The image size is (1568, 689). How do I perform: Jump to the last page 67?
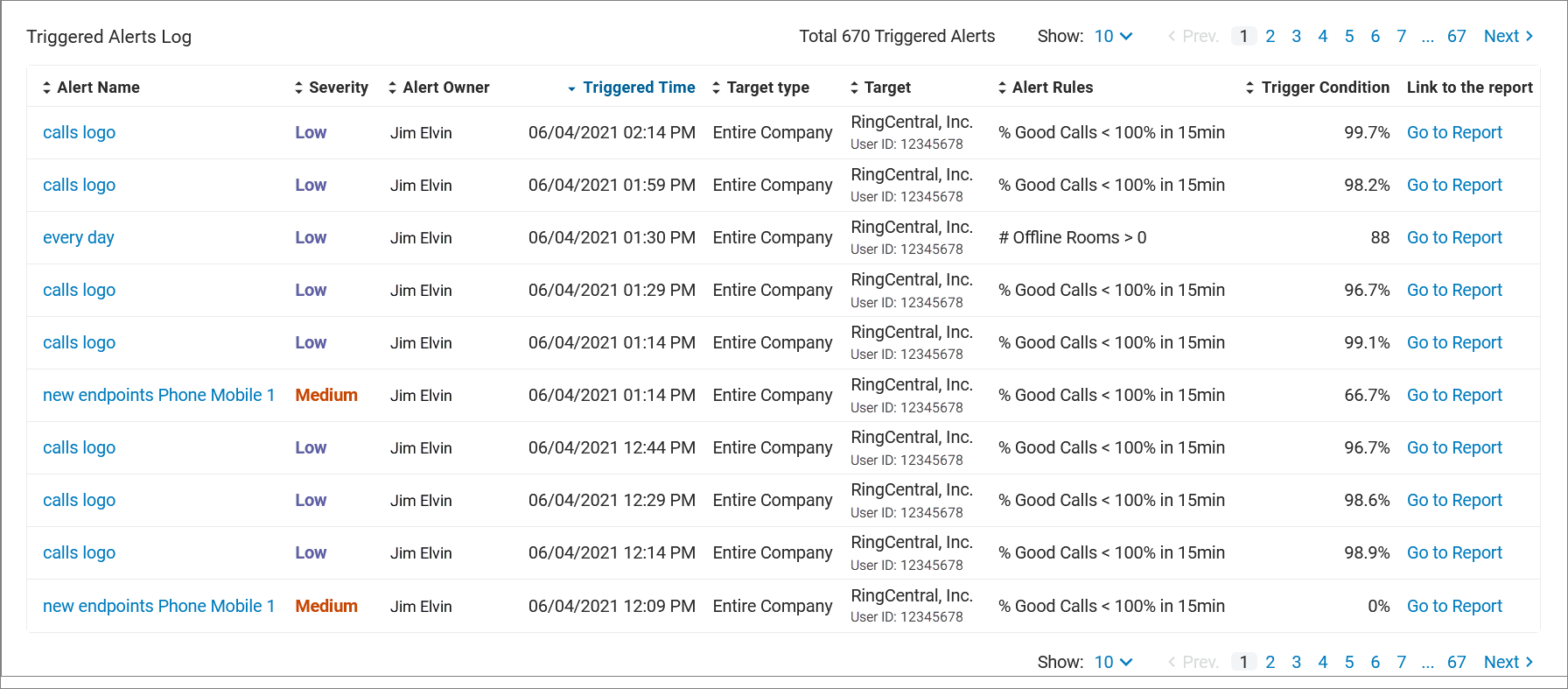click(1456, 36)
